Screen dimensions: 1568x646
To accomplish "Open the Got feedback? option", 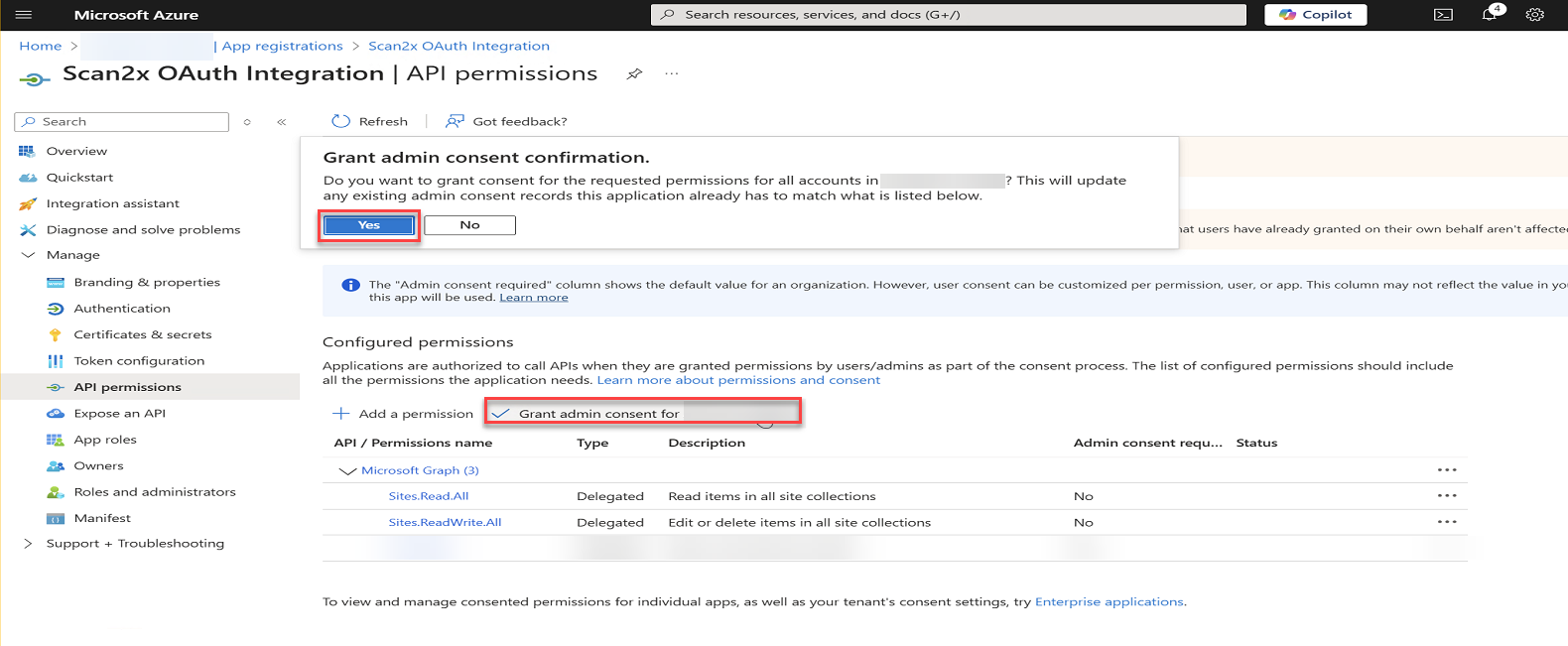I will pos(507,121).
